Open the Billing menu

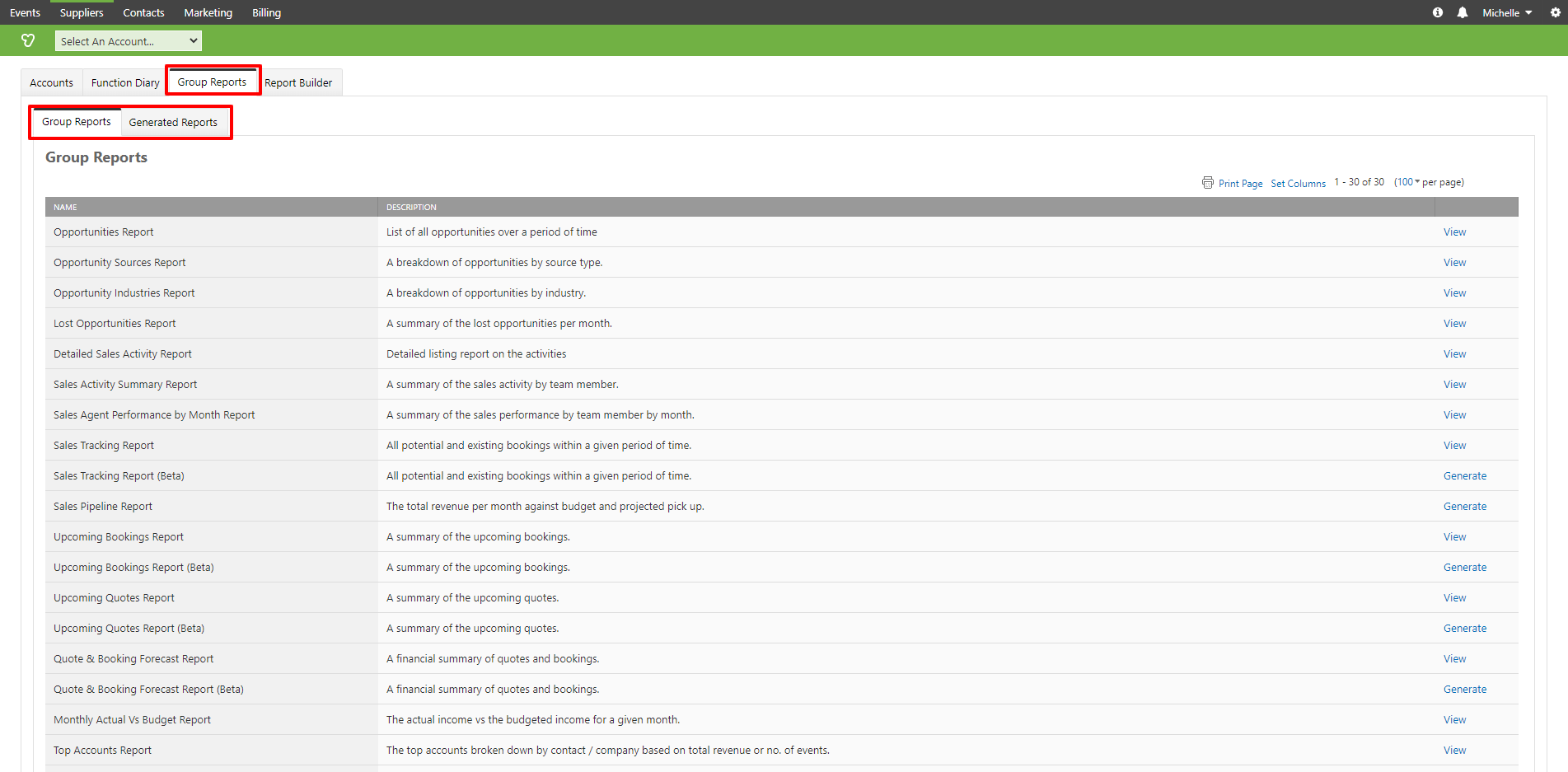267,12
